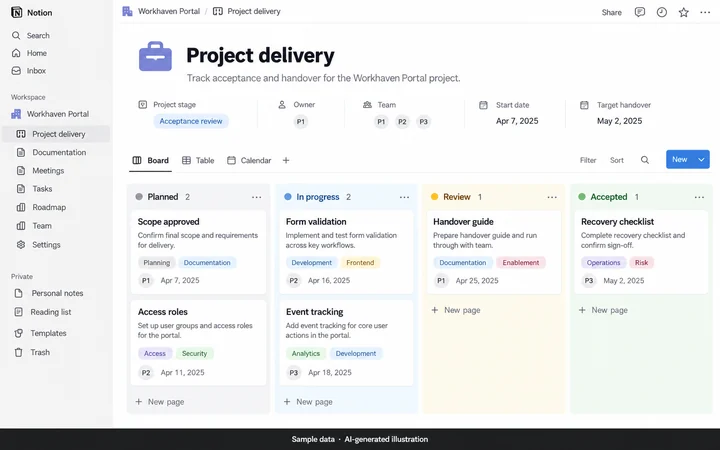Screen dimensions: 720x450
Task: Click Frontend tag on Form validation
Action: pos(360,263)
